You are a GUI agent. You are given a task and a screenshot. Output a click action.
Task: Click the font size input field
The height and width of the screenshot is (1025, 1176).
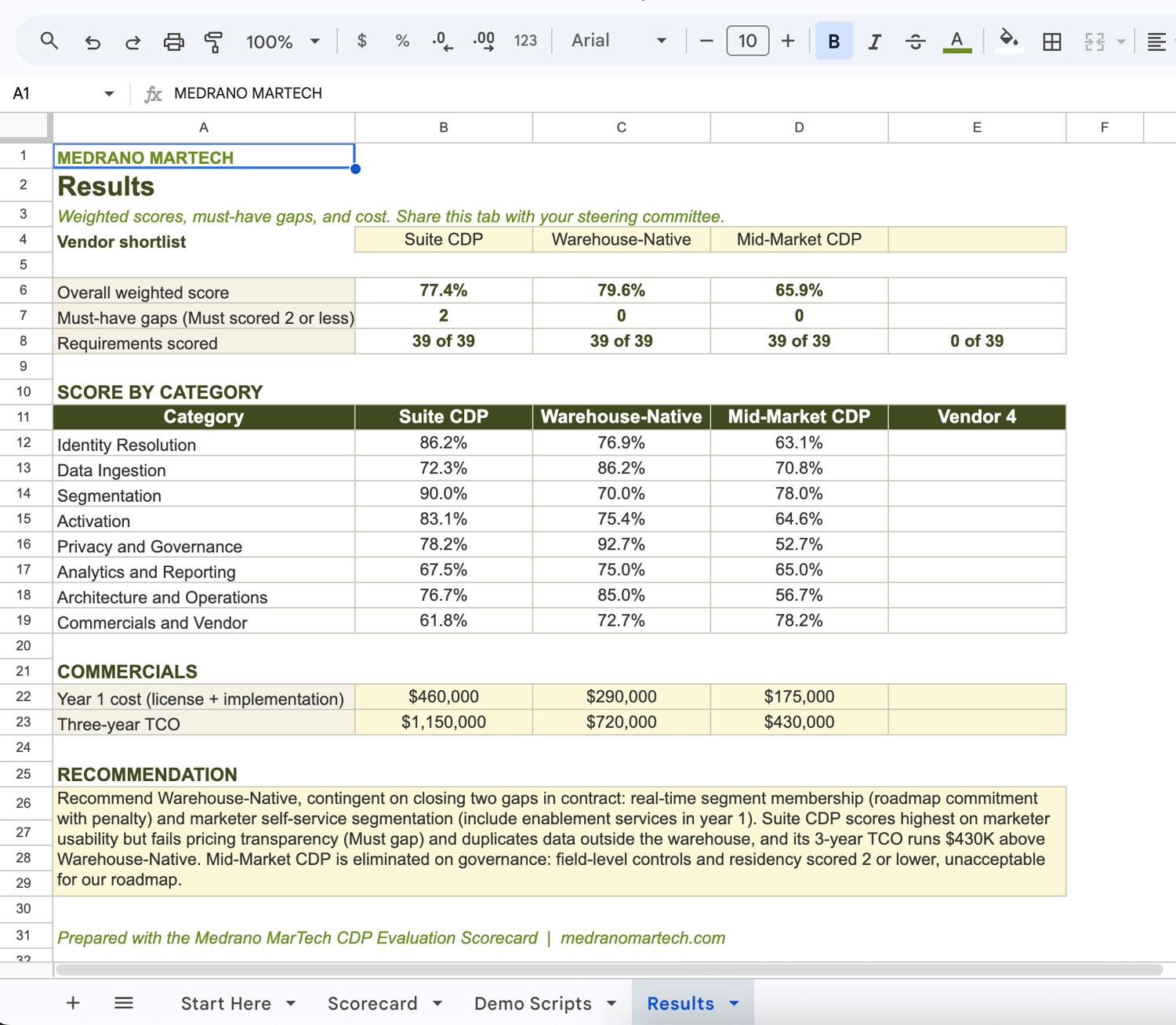(747, 41)
